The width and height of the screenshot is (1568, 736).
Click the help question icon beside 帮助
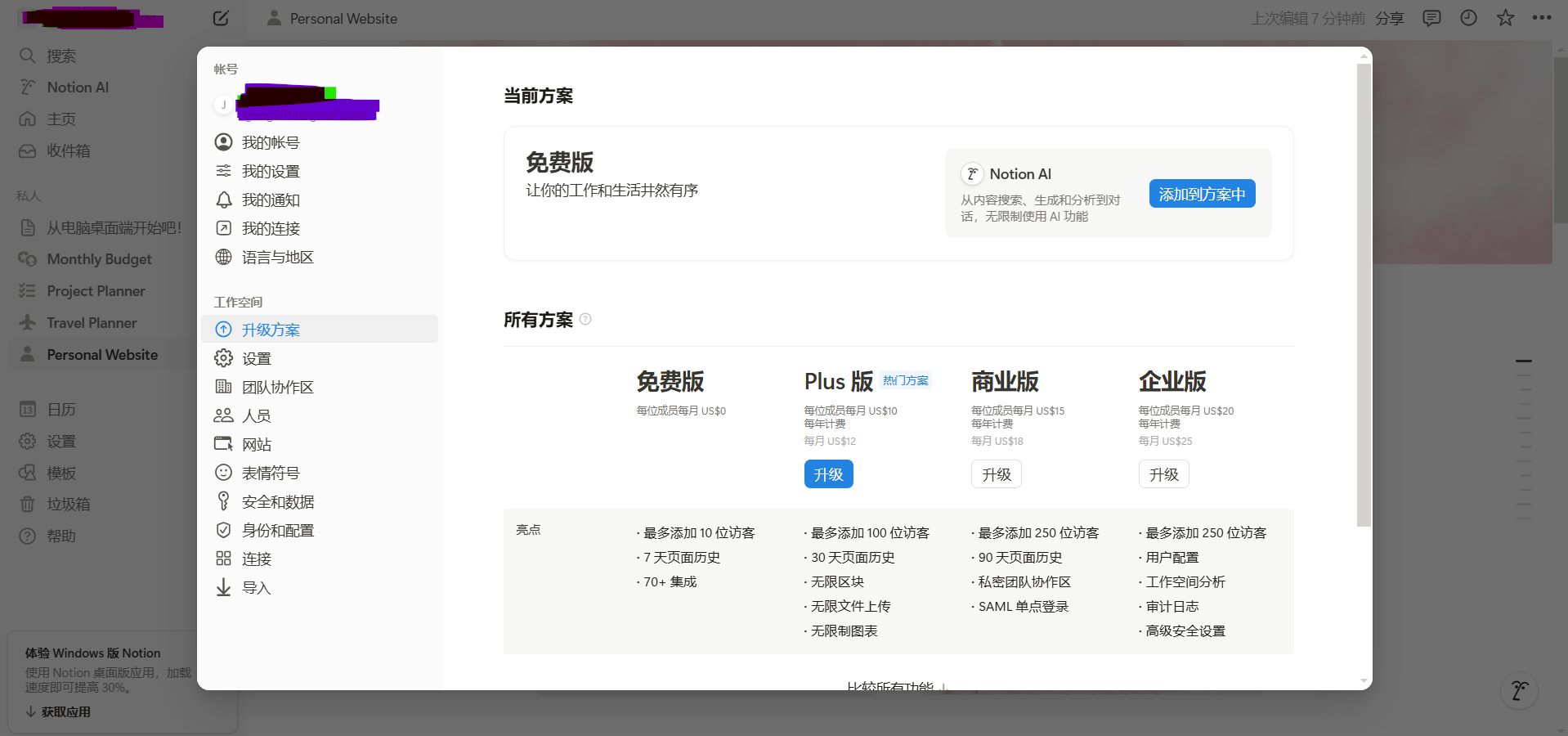click(x=27, y=536)
